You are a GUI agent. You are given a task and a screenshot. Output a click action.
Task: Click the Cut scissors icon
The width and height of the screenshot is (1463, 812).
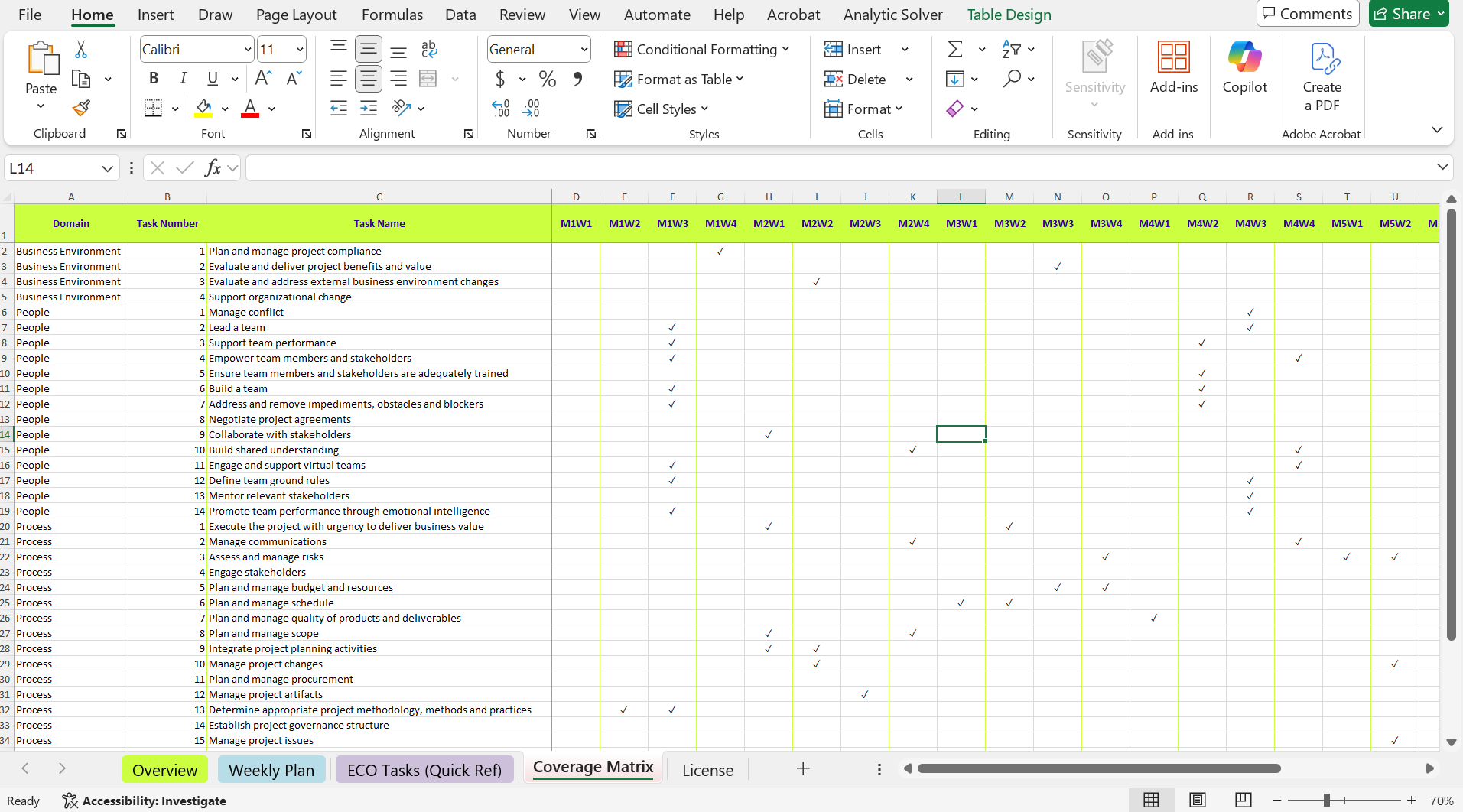(81, 50)
